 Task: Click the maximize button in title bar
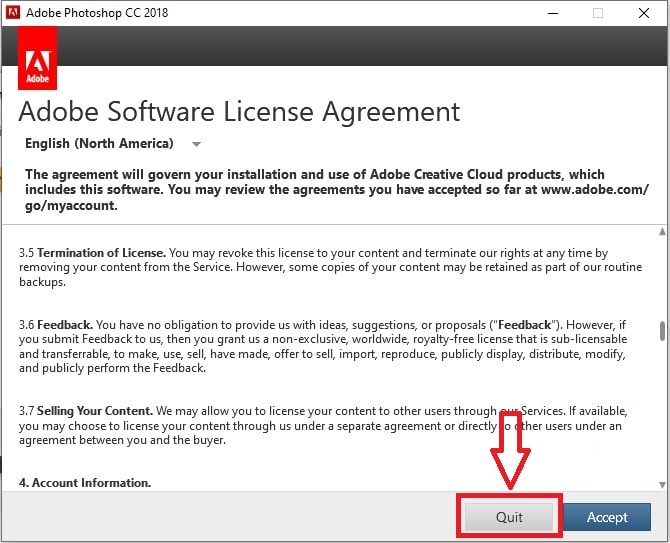point(598,13)
